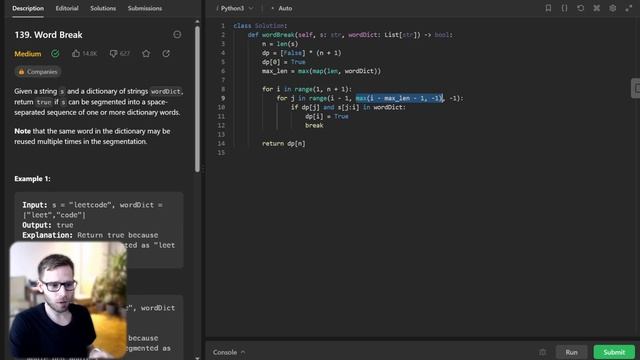This screenshot has height=360, width=640.
Task: Click the 'Example 1:' heading
Action: click(x=32, y=179)
